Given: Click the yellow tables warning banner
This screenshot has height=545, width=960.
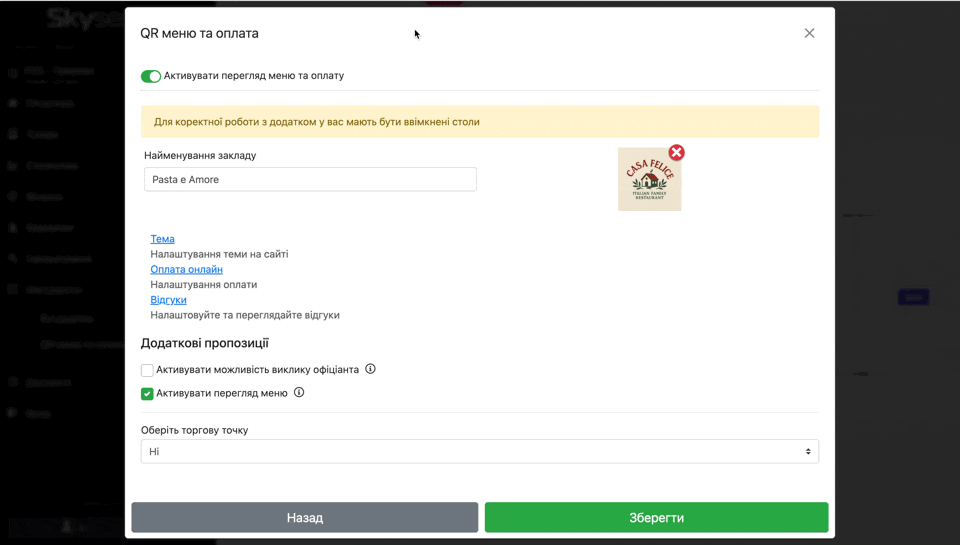Looking at the screenshot, I should click(x=480, y=122).
